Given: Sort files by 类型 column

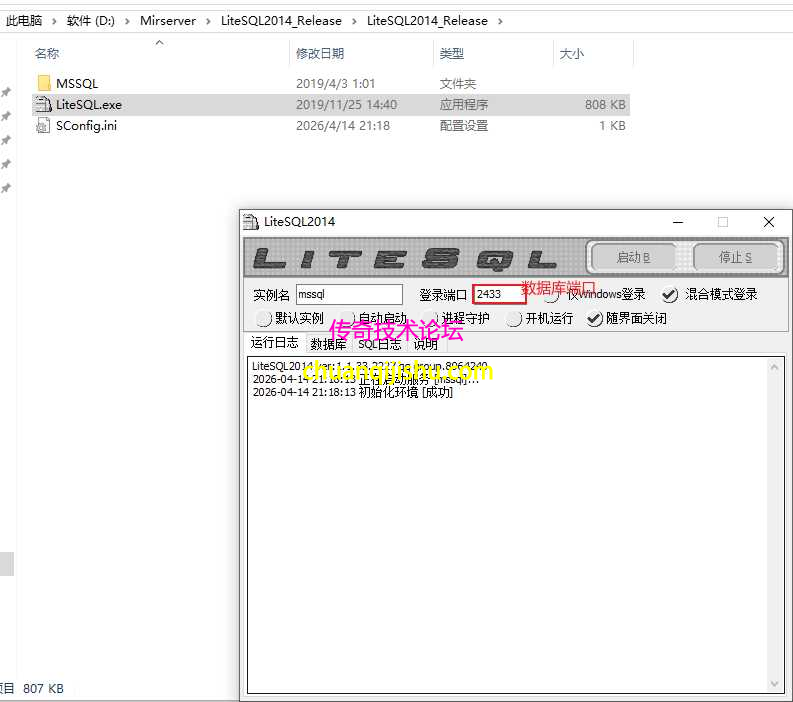Looking at the screenshot, I should point(452,54).
